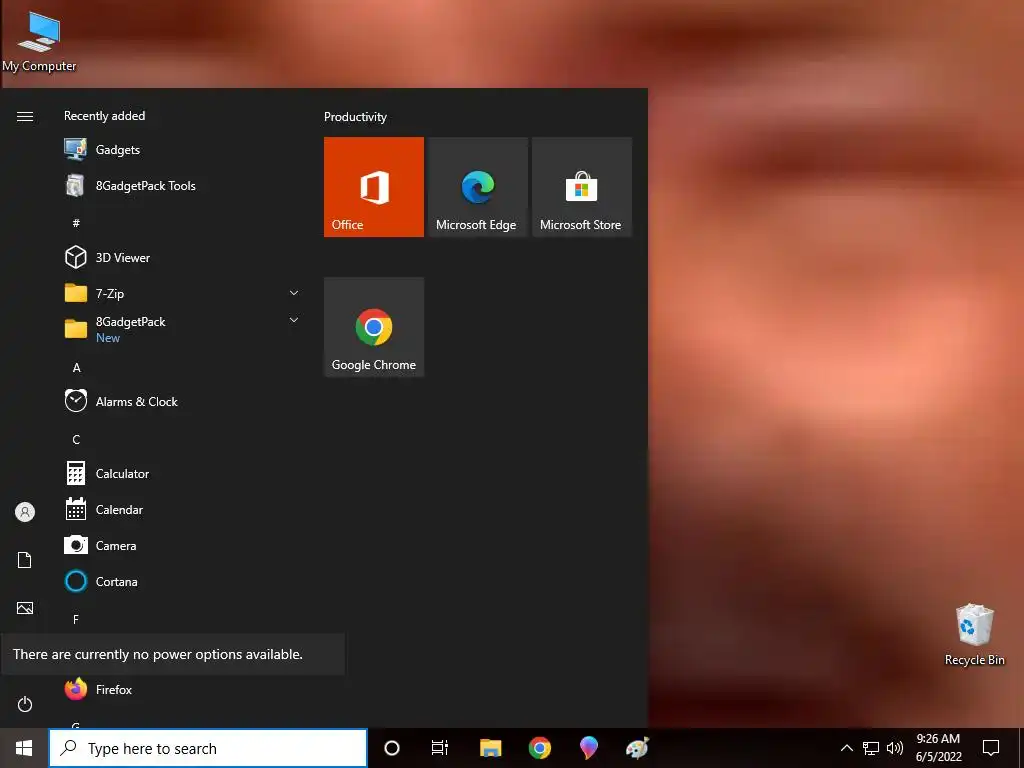Expand the Start menu hamburger navigation
This screenshot has width=1024, height=768.
tap(25, 116)
